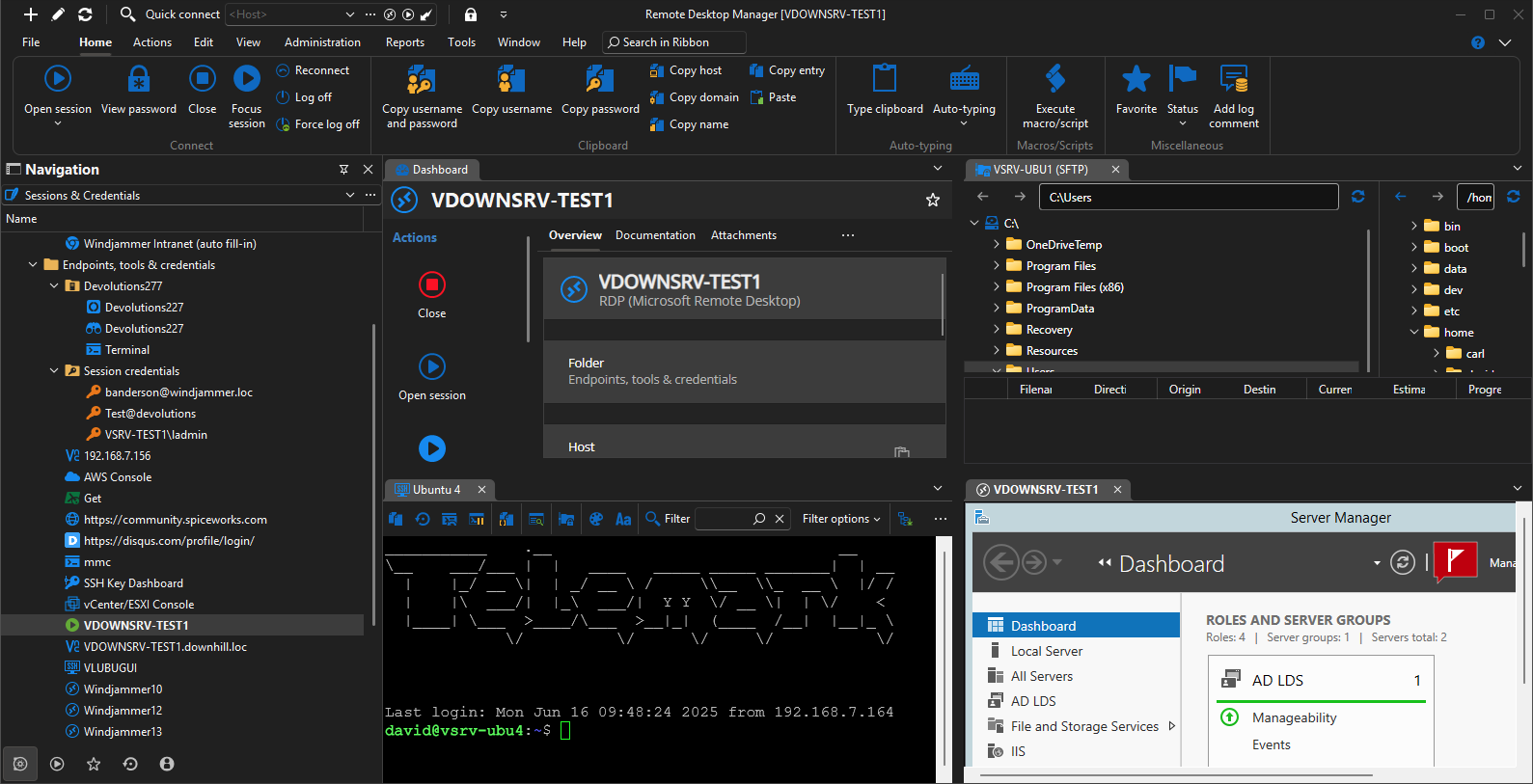Image resolution: width=1533 pixels, height=784 pixels.
Task: Select VSRV-TEST1\ladmin credential entry
Action: tap(156, 434)
